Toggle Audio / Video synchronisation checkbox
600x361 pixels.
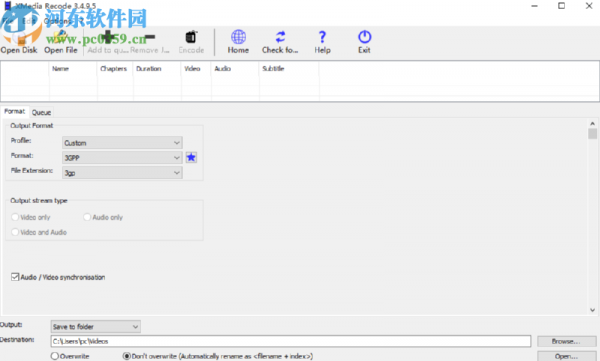click(15, 277)
